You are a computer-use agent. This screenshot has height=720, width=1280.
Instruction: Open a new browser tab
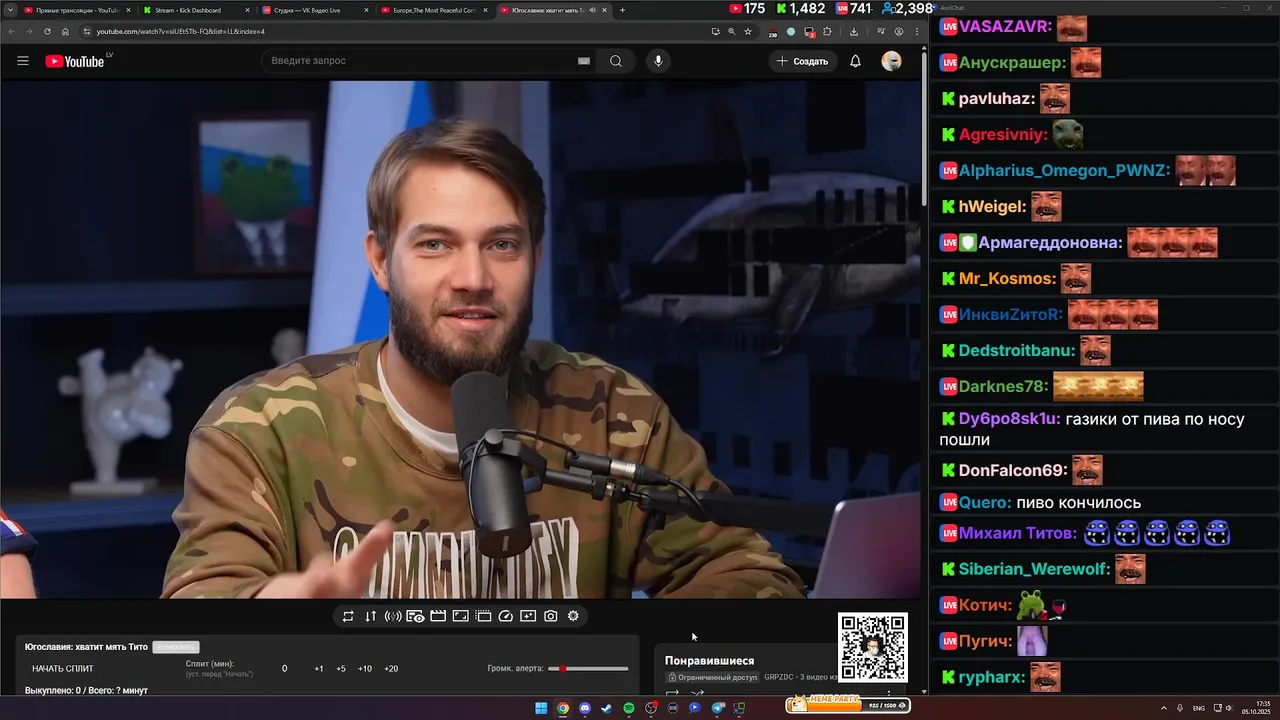click(x=622, y=10)
